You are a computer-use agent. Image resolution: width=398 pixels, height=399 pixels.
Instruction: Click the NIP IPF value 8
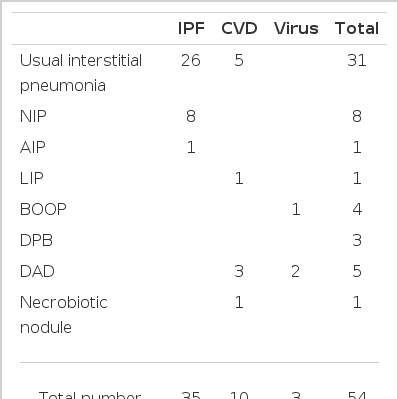191,116
